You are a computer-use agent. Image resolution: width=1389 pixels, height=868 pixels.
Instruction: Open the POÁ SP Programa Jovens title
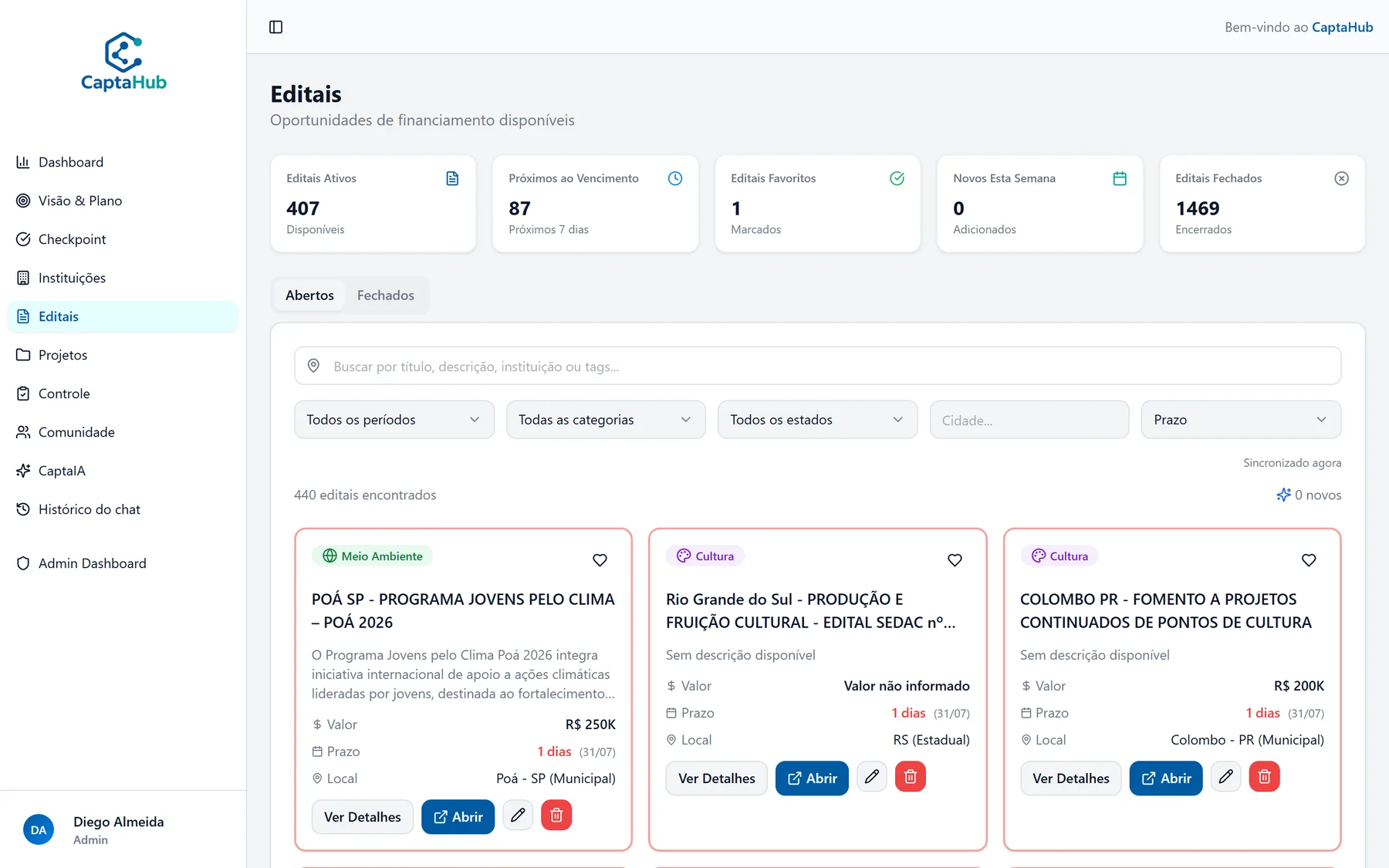463,610
